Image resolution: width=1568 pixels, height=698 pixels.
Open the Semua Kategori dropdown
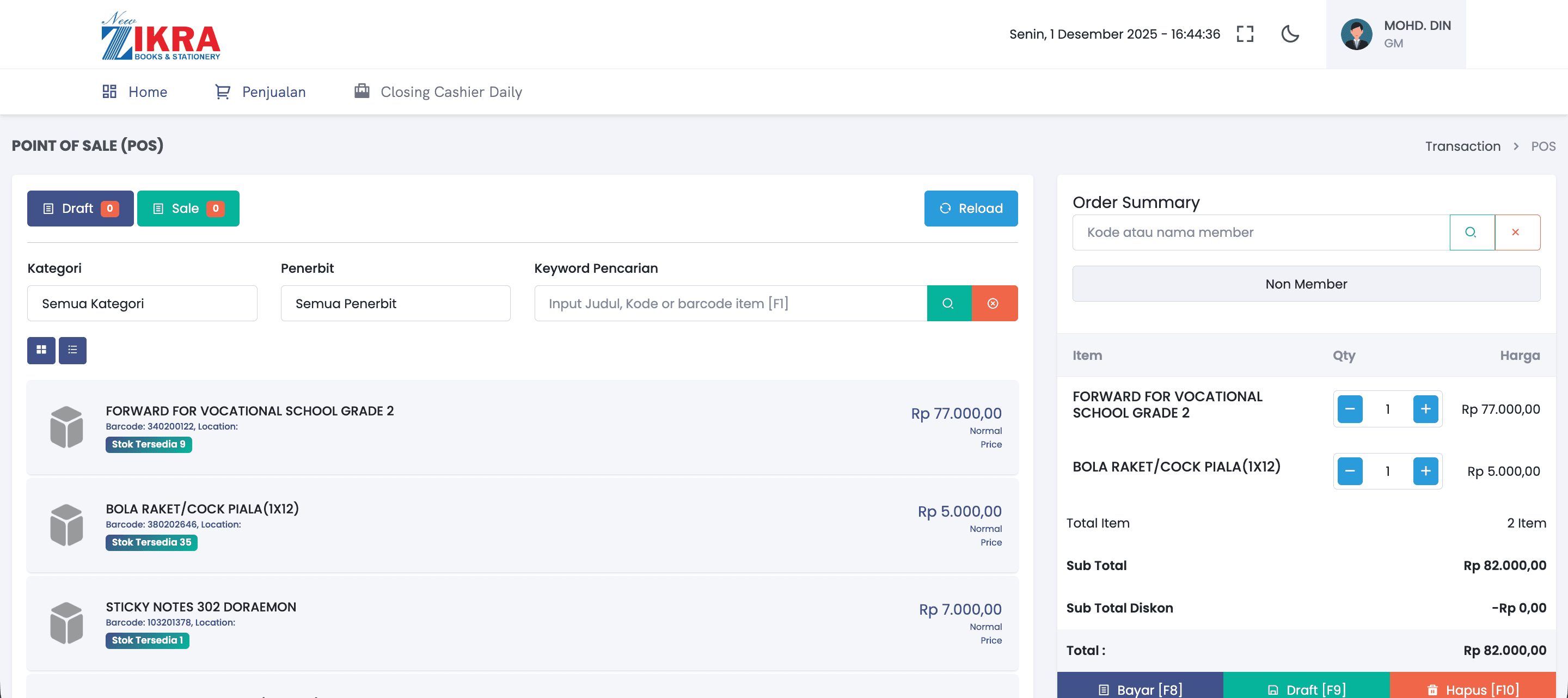pyautogui.click(x=142, y=303)
